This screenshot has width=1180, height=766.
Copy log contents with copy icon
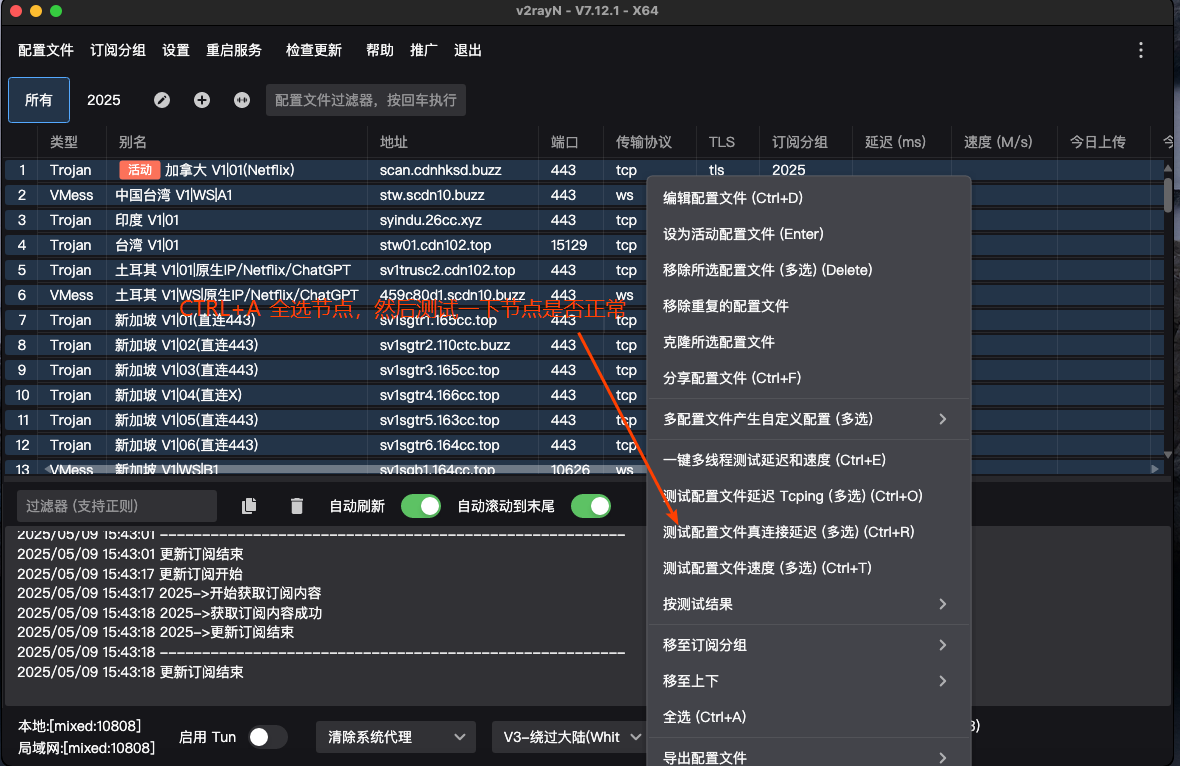point(249,506)
